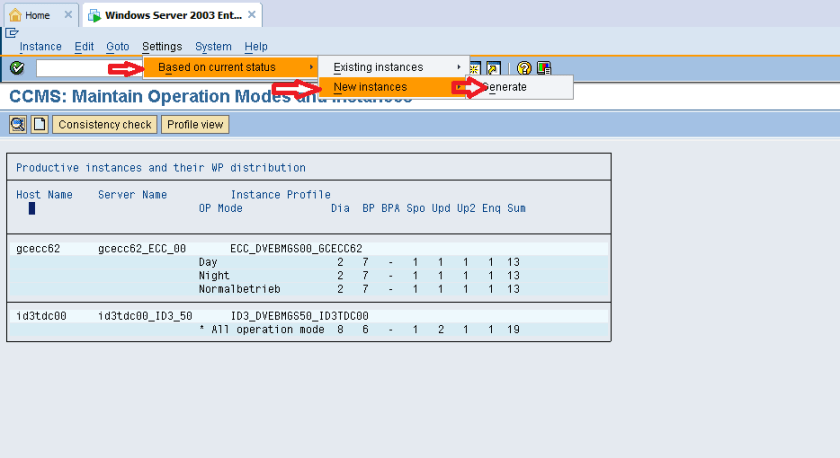This screenshot has width=840, height=458.
Task: Click the Settings menu
Action: (162, 47)
